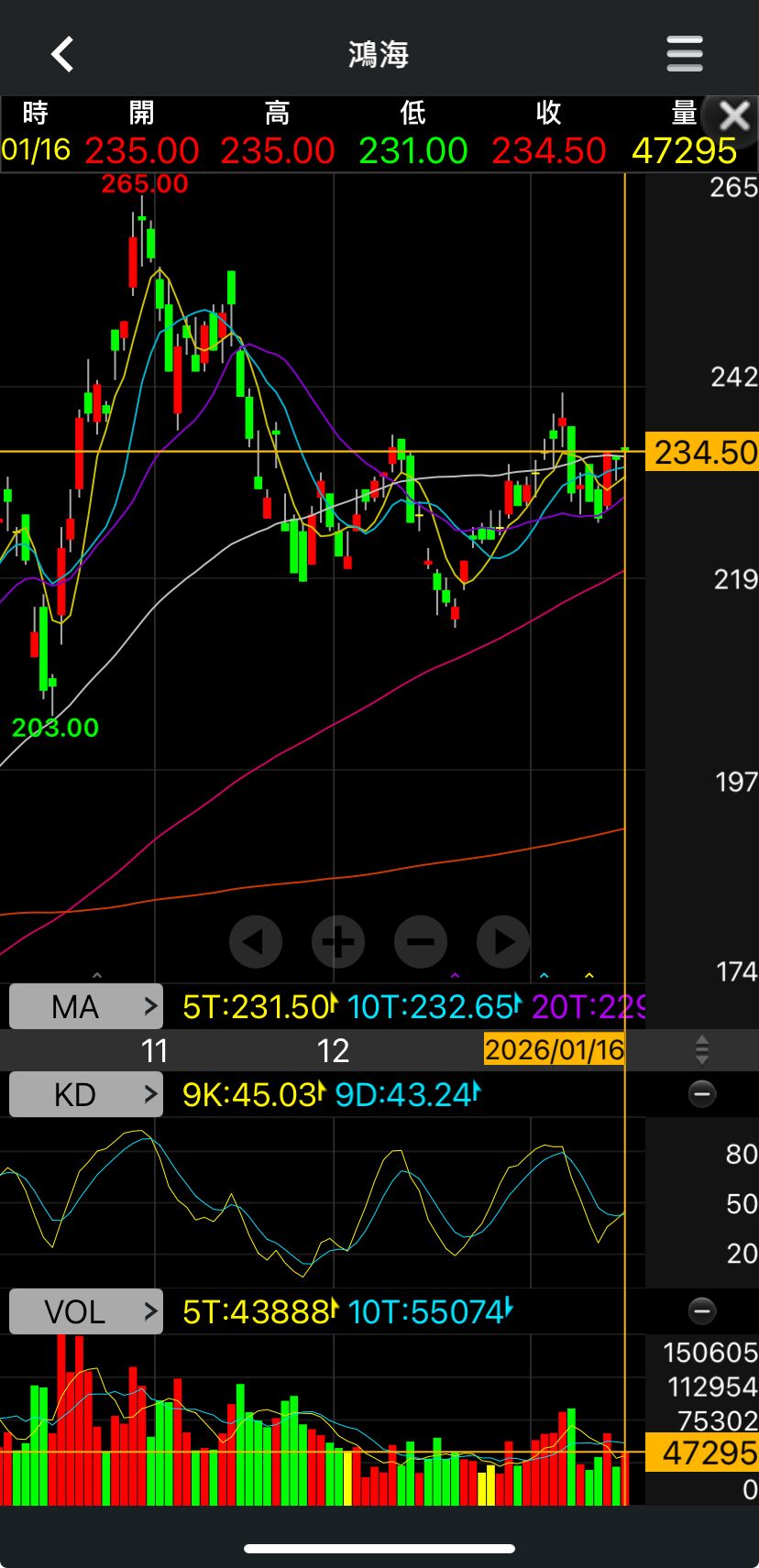This screenshot has width=759, height=1568.
Task: Tap the 鴻海 stock title
Action: 379,54
